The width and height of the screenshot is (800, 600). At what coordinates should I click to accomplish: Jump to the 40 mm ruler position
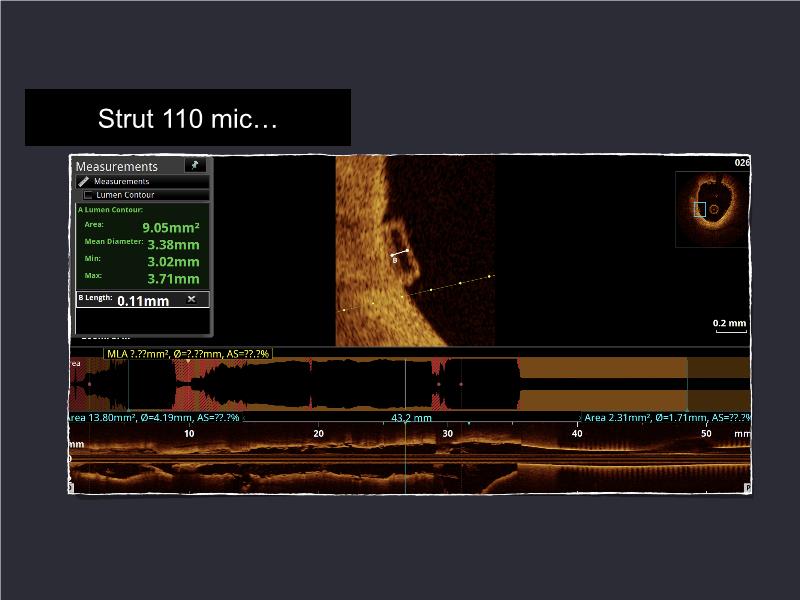coord(576,433)
